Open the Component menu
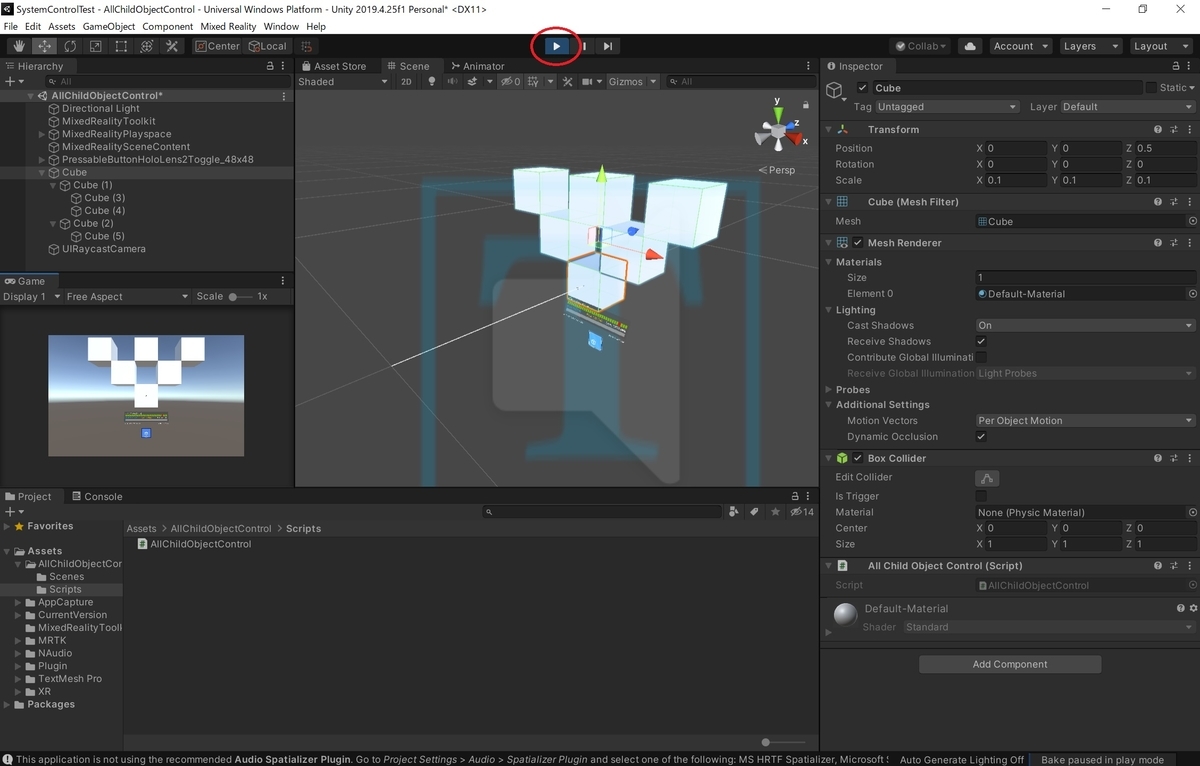This screenshot has height=766, width=1200. click(168, 26)
